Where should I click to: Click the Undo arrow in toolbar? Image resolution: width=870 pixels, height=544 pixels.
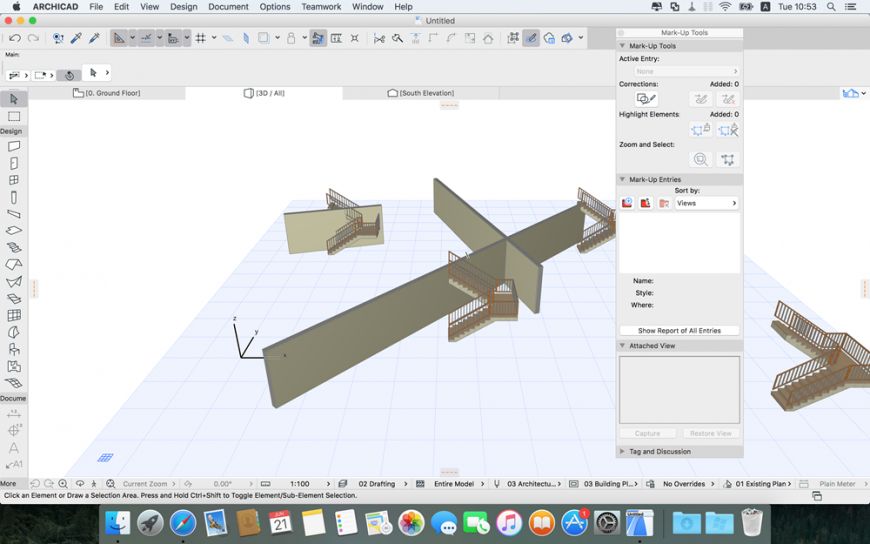[15, 38]
